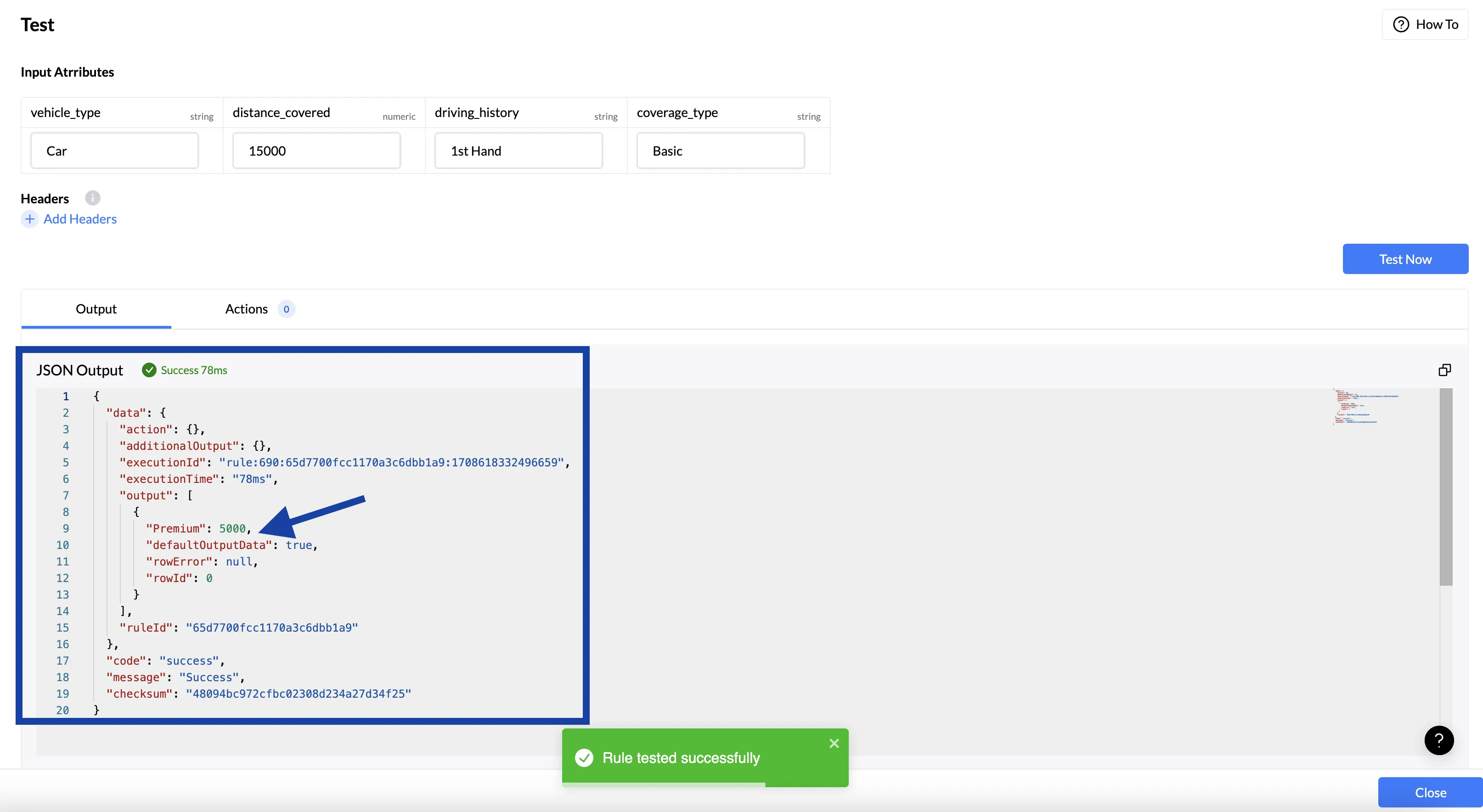Click the Add Headers link
The height and width of the screenshot is (812, 1483).
[x=80, y=219]
